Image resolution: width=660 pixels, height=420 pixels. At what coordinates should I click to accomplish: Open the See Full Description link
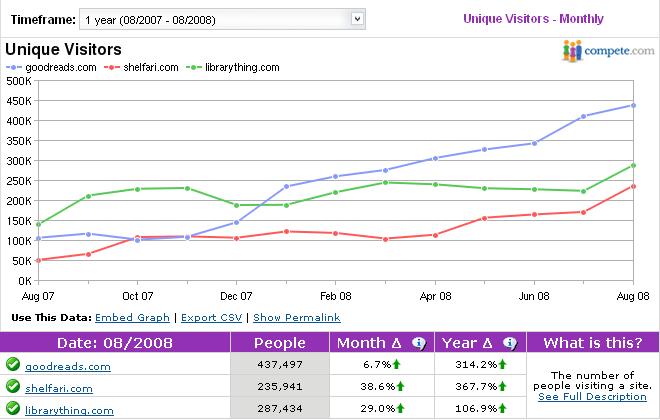click(x=593, y=399)
